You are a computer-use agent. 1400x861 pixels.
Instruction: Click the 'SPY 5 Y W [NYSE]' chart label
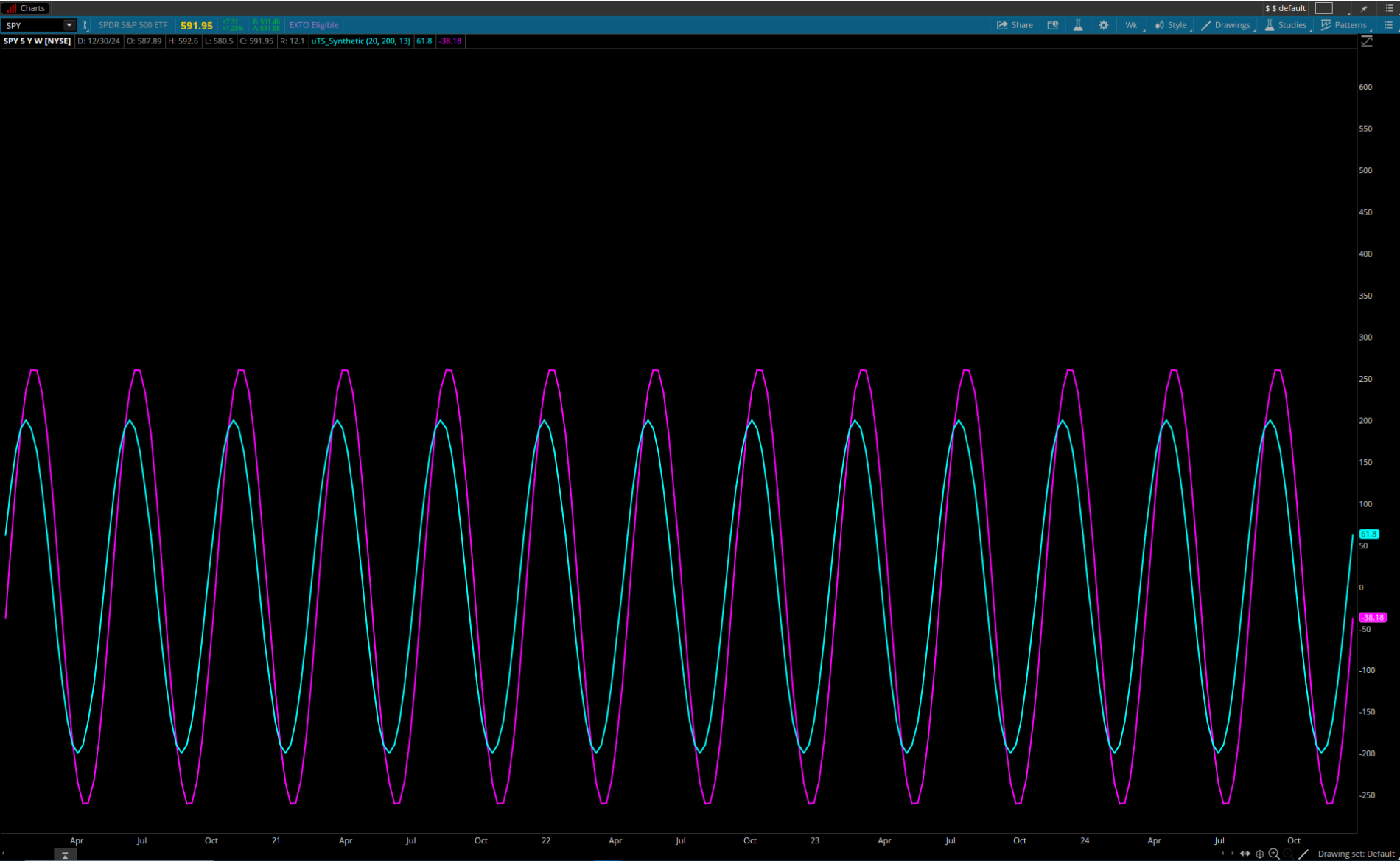coord(38,41)
